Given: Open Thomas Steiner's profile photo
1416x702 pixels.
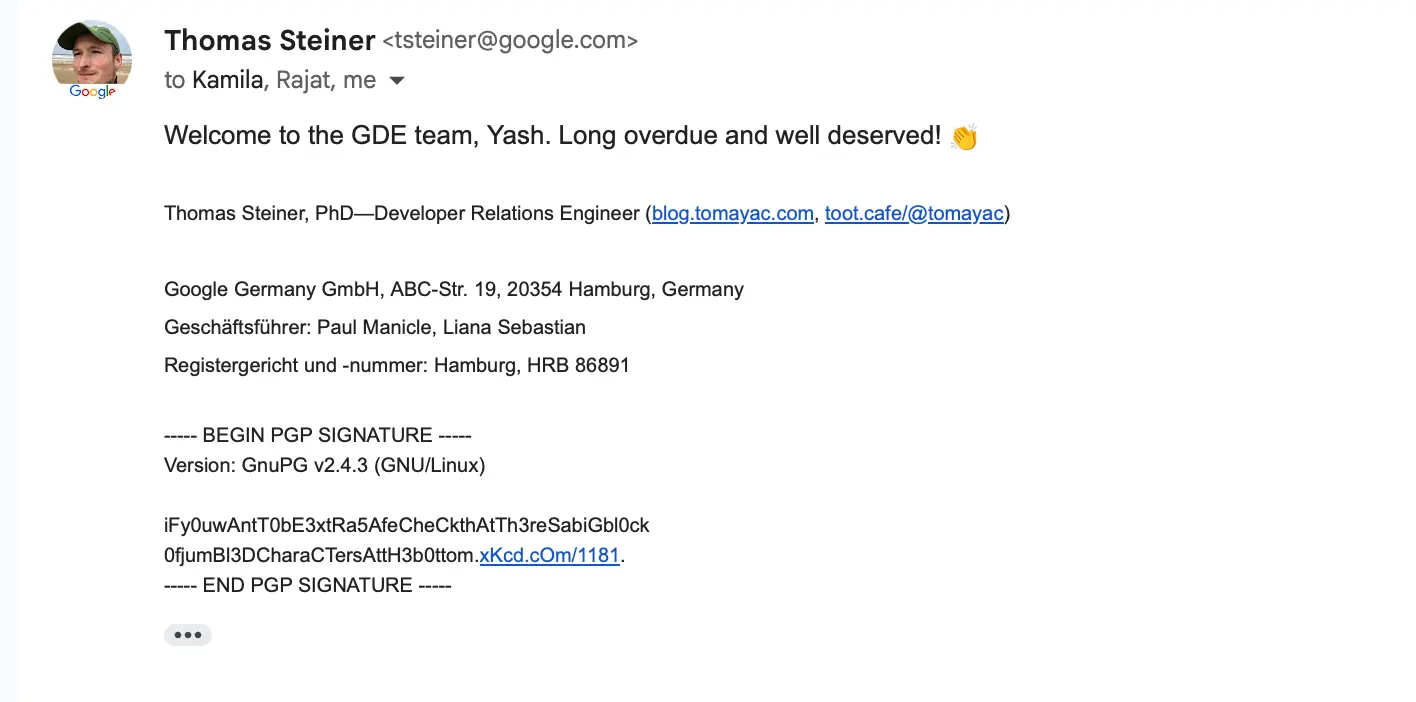Looking at the screenshot, I should pyautogui.click(x=92, y=55).
